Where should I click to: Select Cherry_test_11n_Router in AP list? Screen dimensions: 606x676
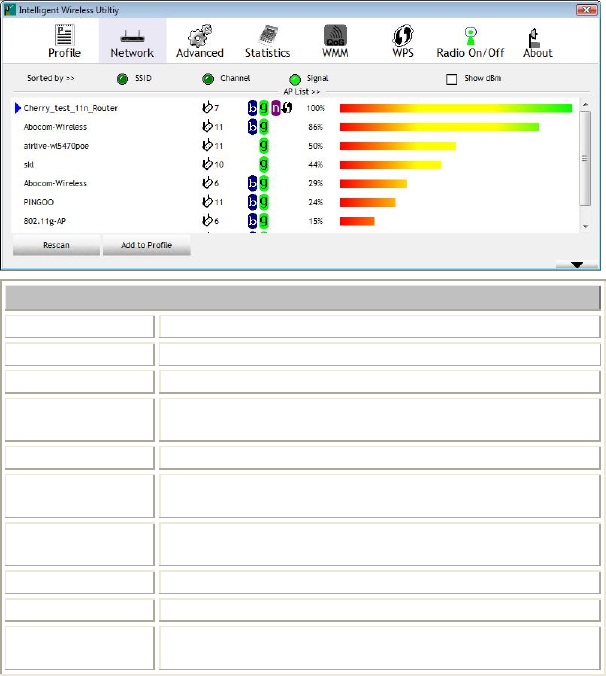pyautogui.click(x=71, y=108)
